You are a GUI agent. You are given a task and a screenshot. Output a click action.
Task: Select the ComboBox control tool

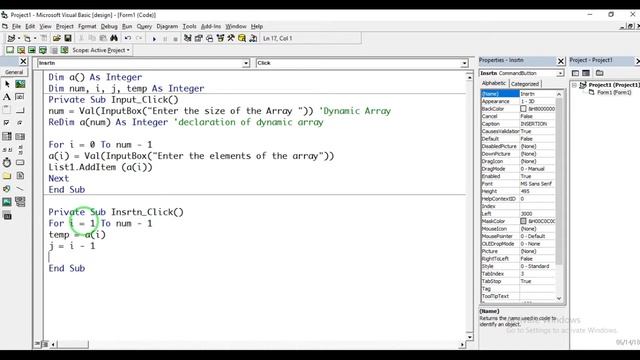tap(7, 136)
